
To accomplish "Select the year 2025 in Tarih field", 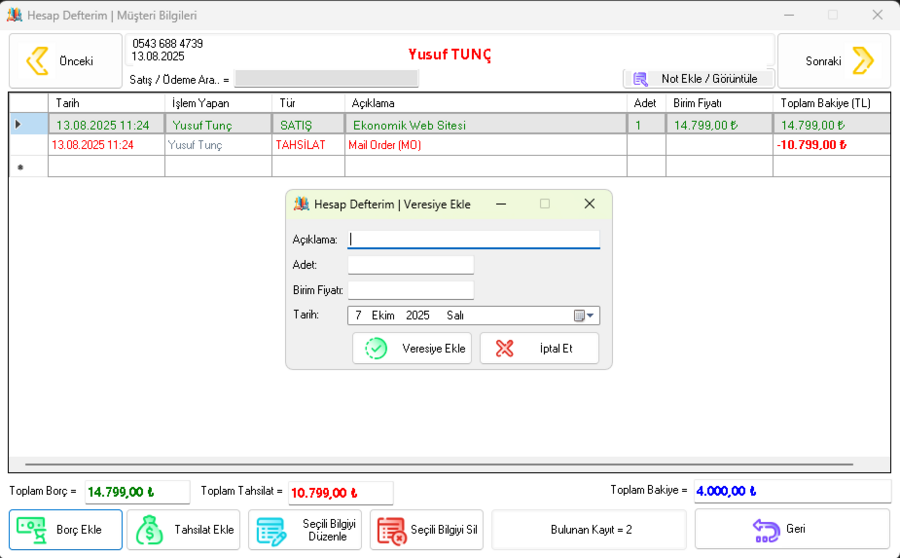I will pos(417,315).
